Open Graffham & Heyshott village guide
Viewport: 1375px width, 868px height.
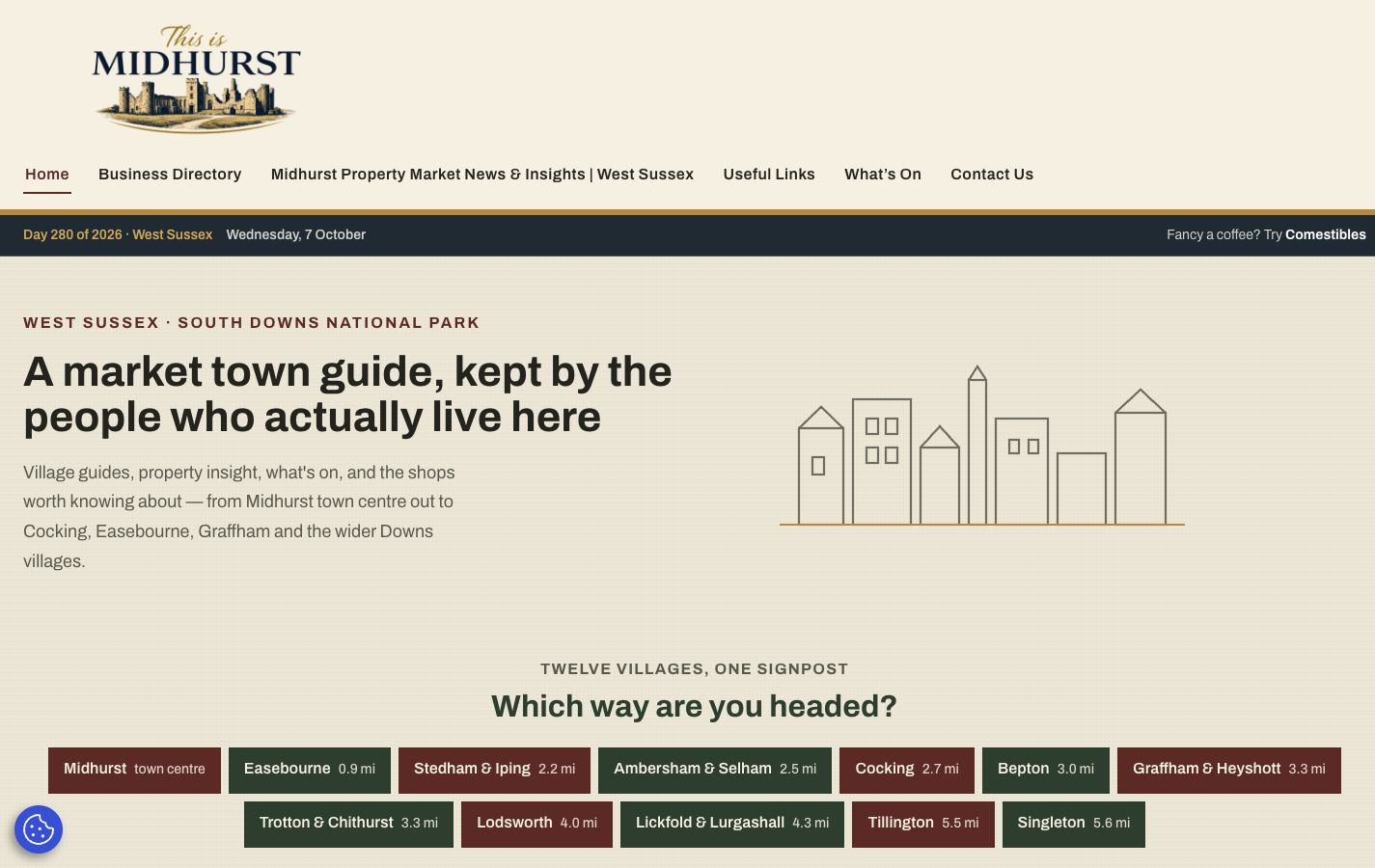click(x=1229, y=770)
